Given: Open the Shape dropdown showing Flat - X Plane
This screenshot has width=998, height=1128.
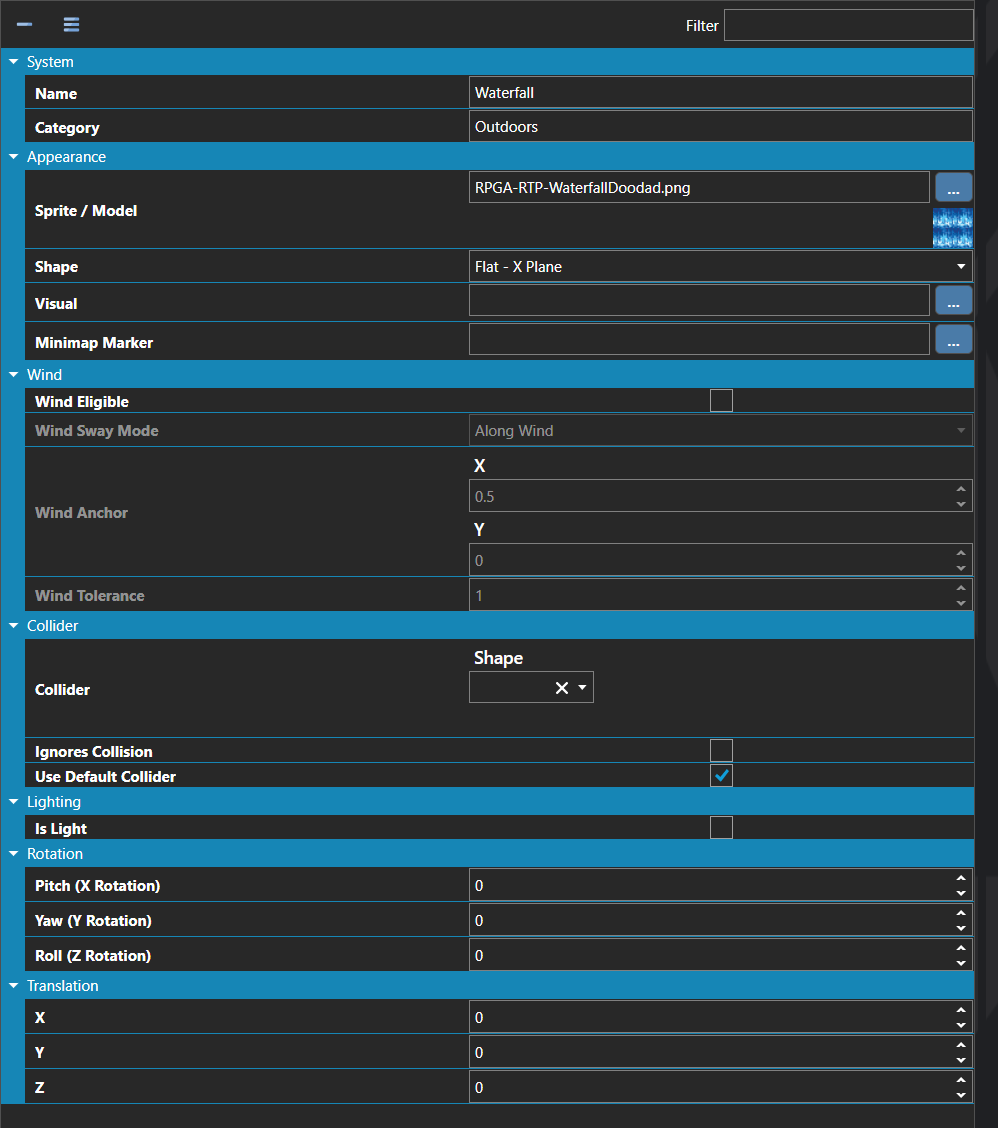Looking at the screenshot, I should click(x=720, y=267).
